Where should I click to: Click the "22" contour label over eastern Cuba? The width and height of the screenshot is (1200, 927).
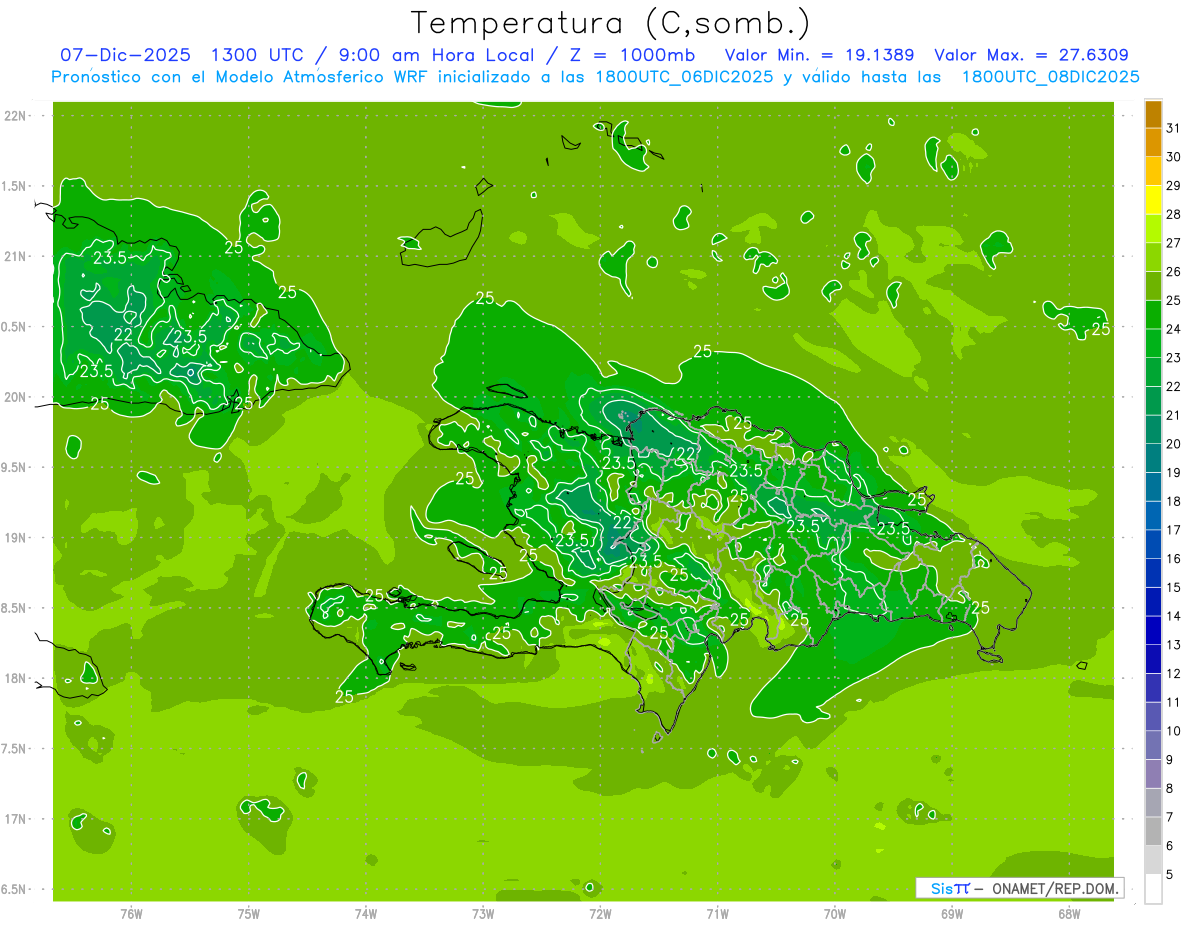(x=123, y=335)
